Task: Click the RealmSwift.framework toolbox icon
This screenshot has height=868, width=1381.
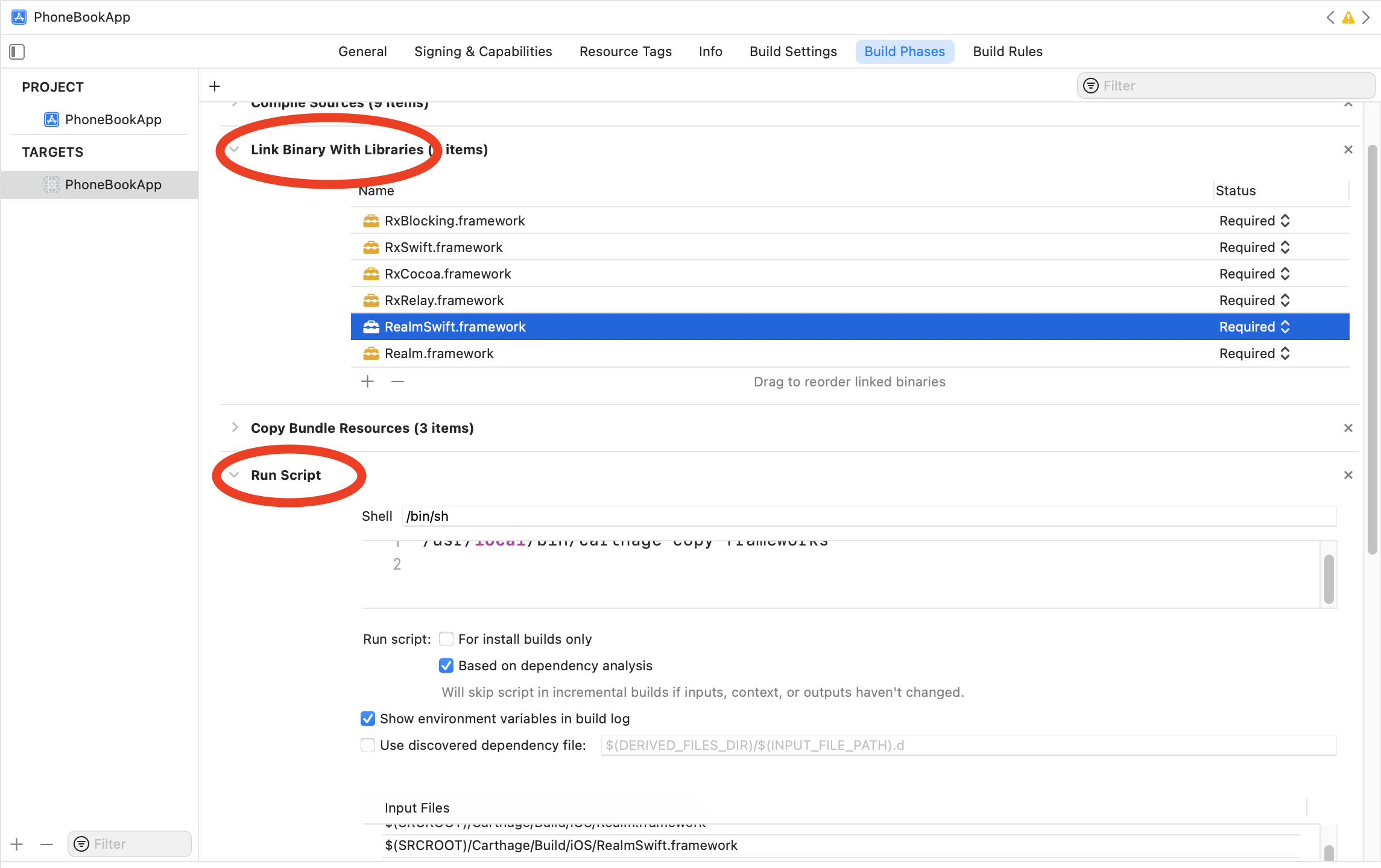Action: tap(371, 327)
